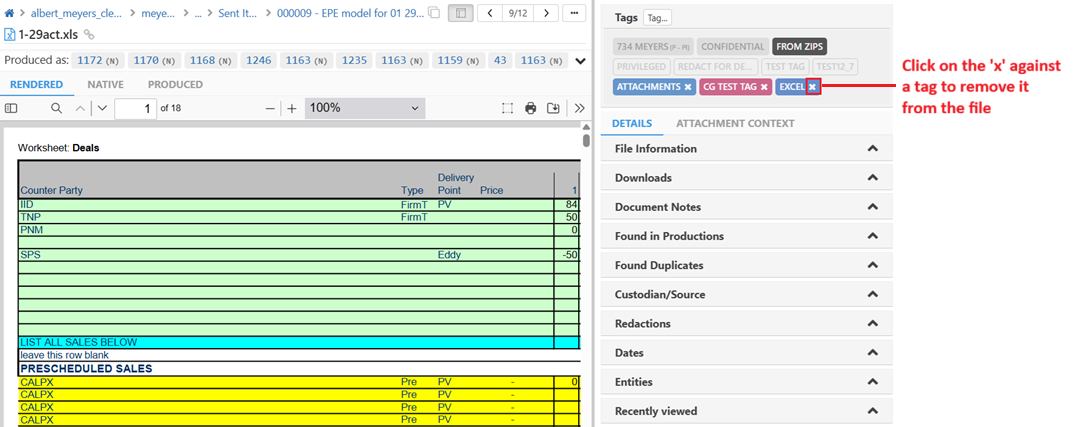Download the document from viewer toolbar
Image resolution: width=1076 pixels, height=427 pixels.
click(x=553, y=108)
